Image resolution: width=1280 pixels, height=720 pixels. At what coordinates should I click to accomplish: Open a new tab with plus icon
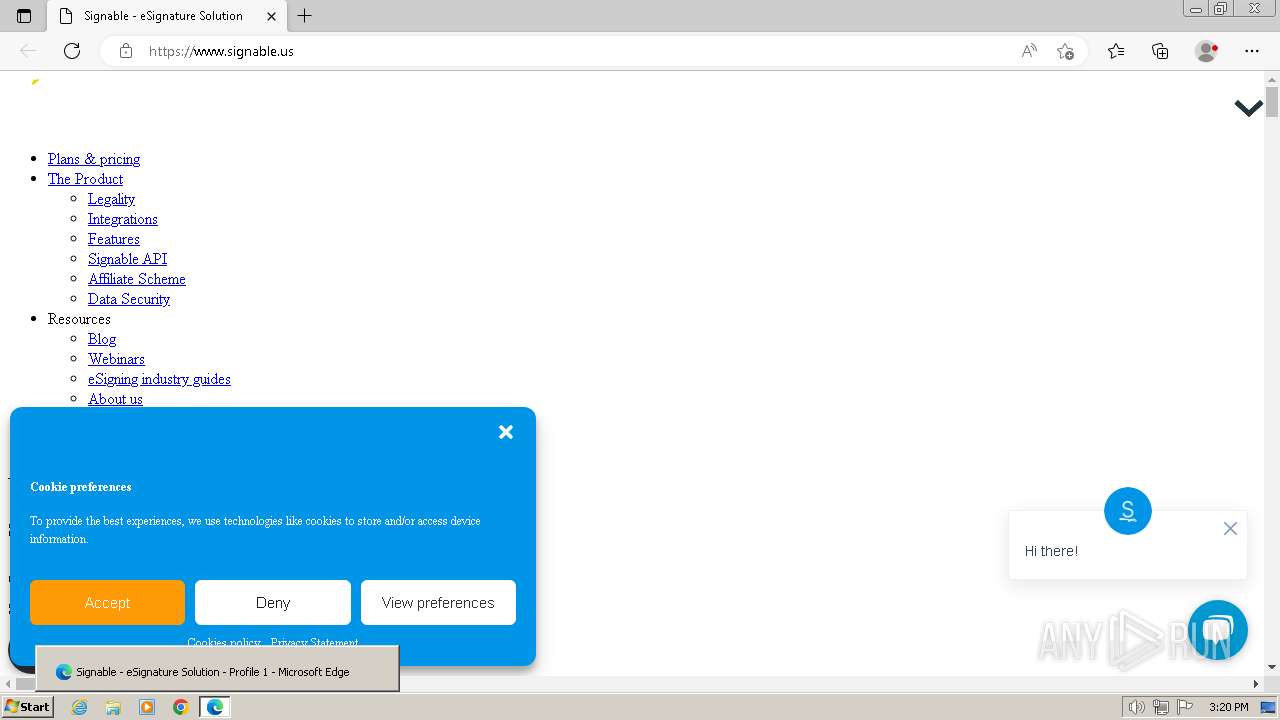coord(305,16)
